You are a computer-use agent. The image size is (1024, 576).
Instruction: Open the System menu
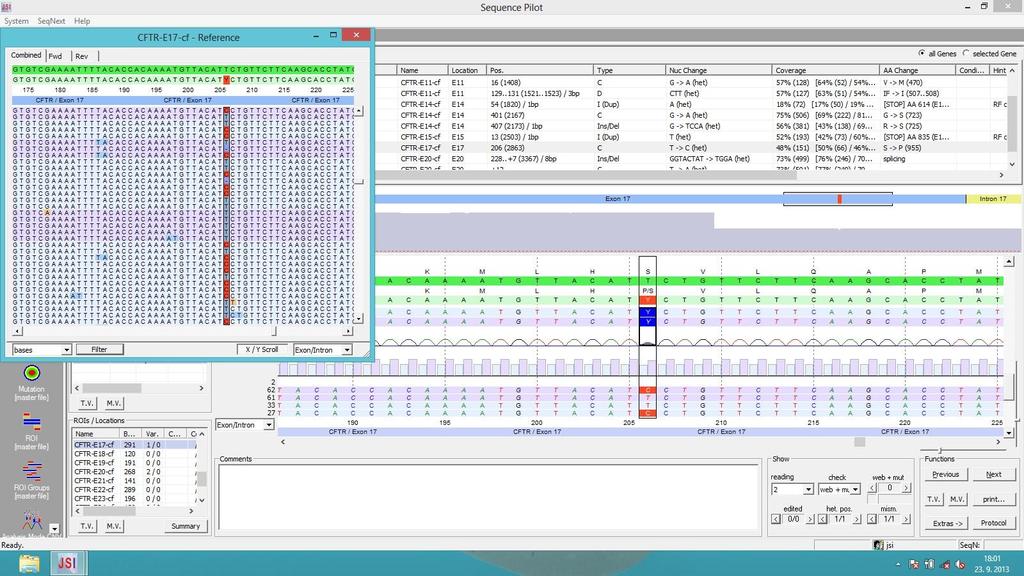click(16, 21)
